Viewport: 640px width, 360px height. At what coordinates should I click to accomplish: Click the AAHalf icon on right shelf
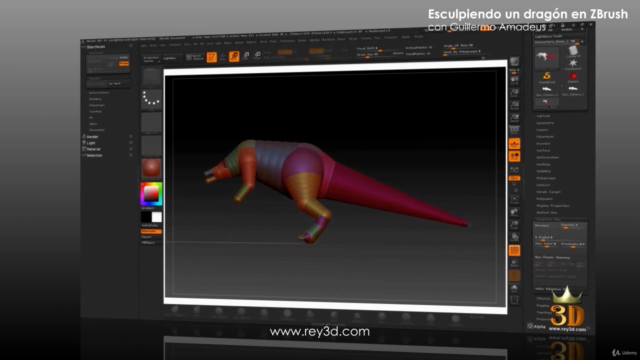pos(514,118)
